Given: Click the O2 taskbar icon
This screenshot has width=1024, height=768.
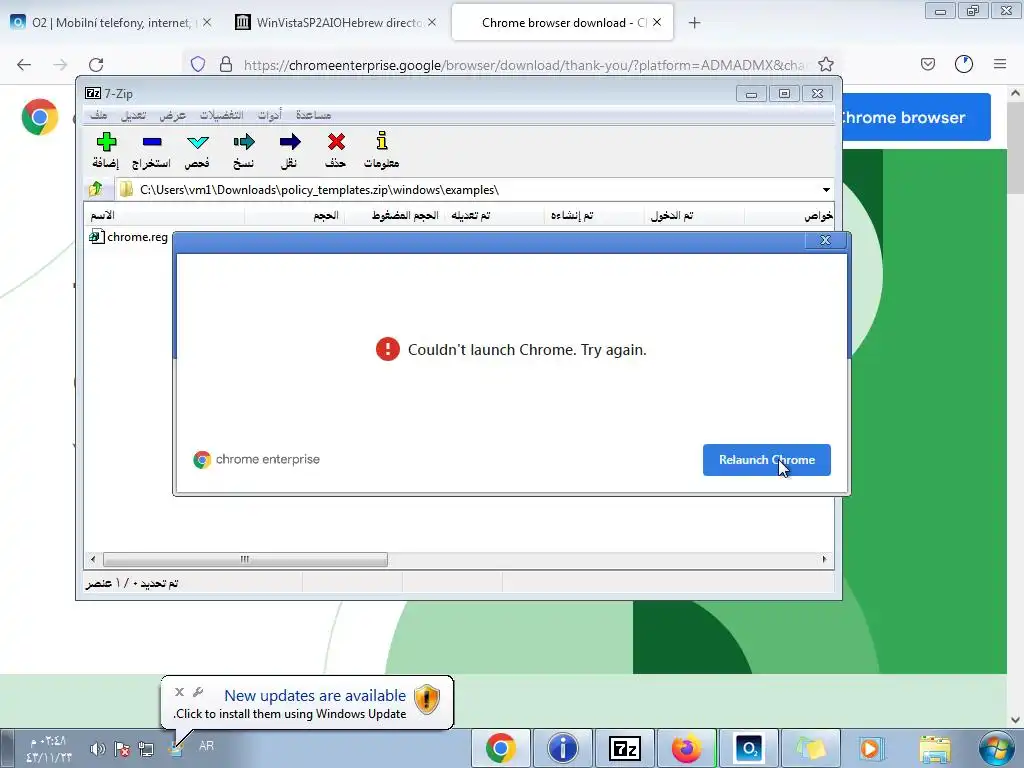Looking at the screenshot, I should click(748, 748).
